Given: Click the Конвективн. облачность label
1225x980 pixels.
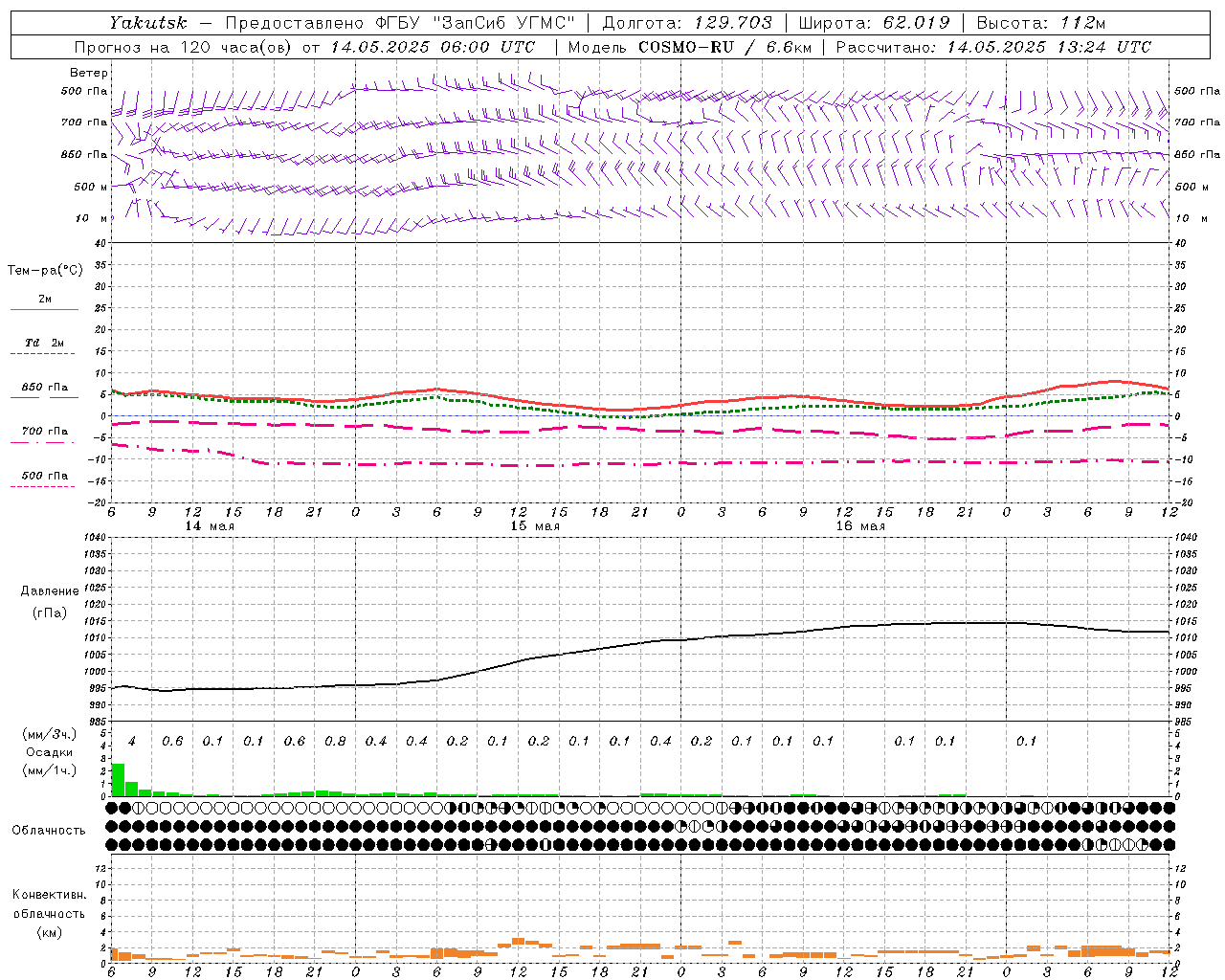Looking at the screenshot, I should pos(49,904).
